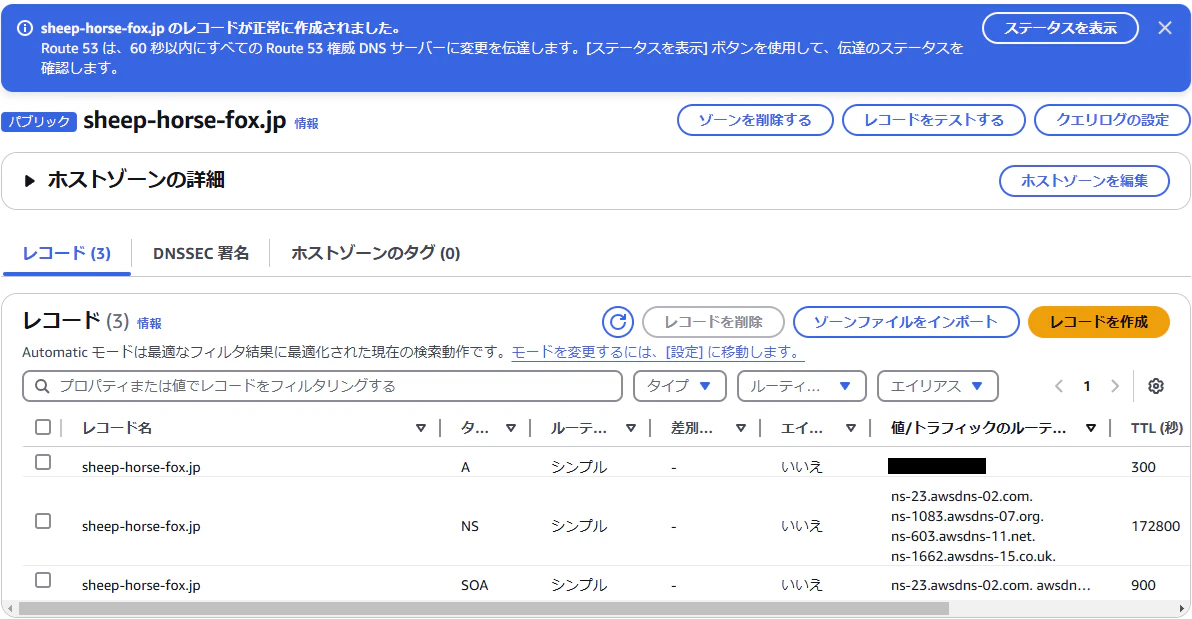Switch to DNSSEC 署名 tab
Image resolution: width=1192 pixels, height=619 pixels.
(x=201, y=253)
